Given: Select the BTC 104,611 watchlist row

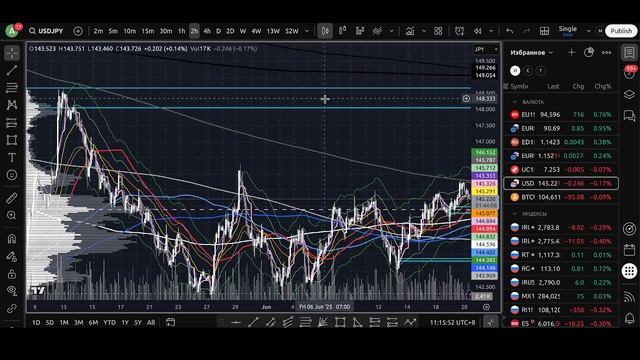Looking at the screenshot, I should [x=561, y=197].
